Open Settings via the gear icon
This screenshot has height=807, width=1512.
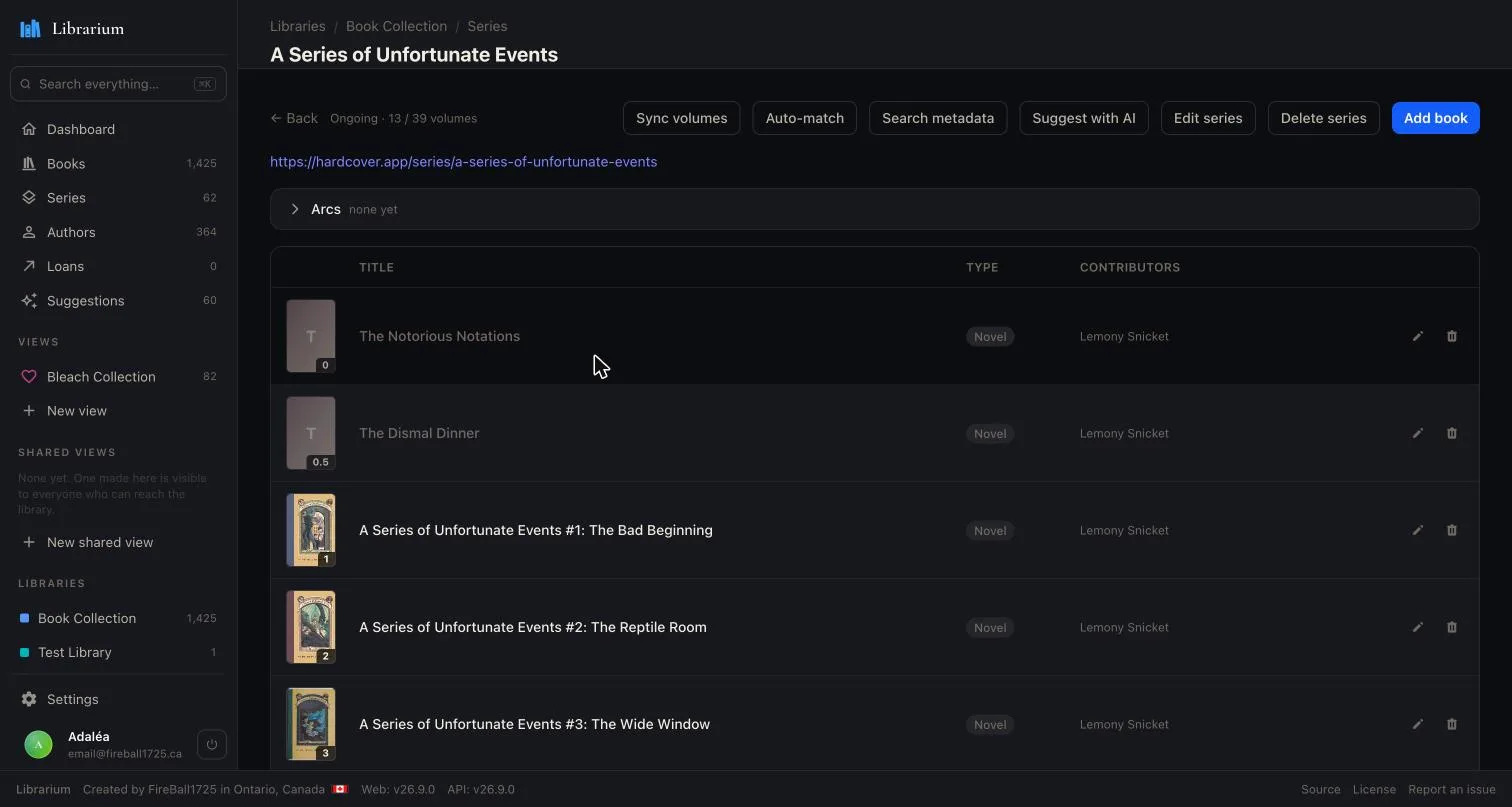tap(29, 699)
